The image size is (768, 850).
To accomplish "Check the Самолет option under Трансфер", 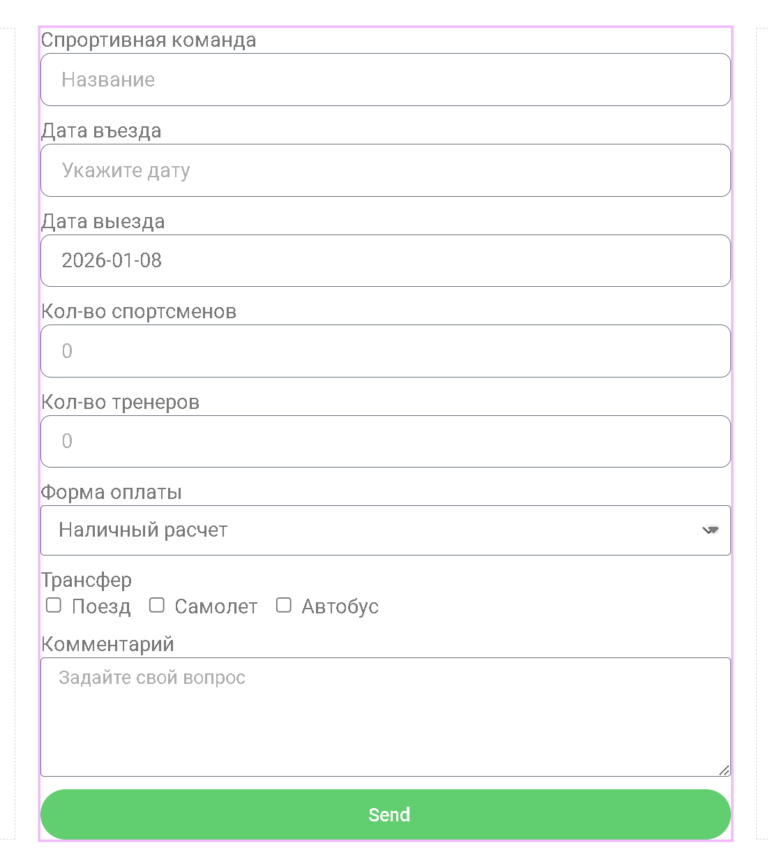I will tap(156, 605).
